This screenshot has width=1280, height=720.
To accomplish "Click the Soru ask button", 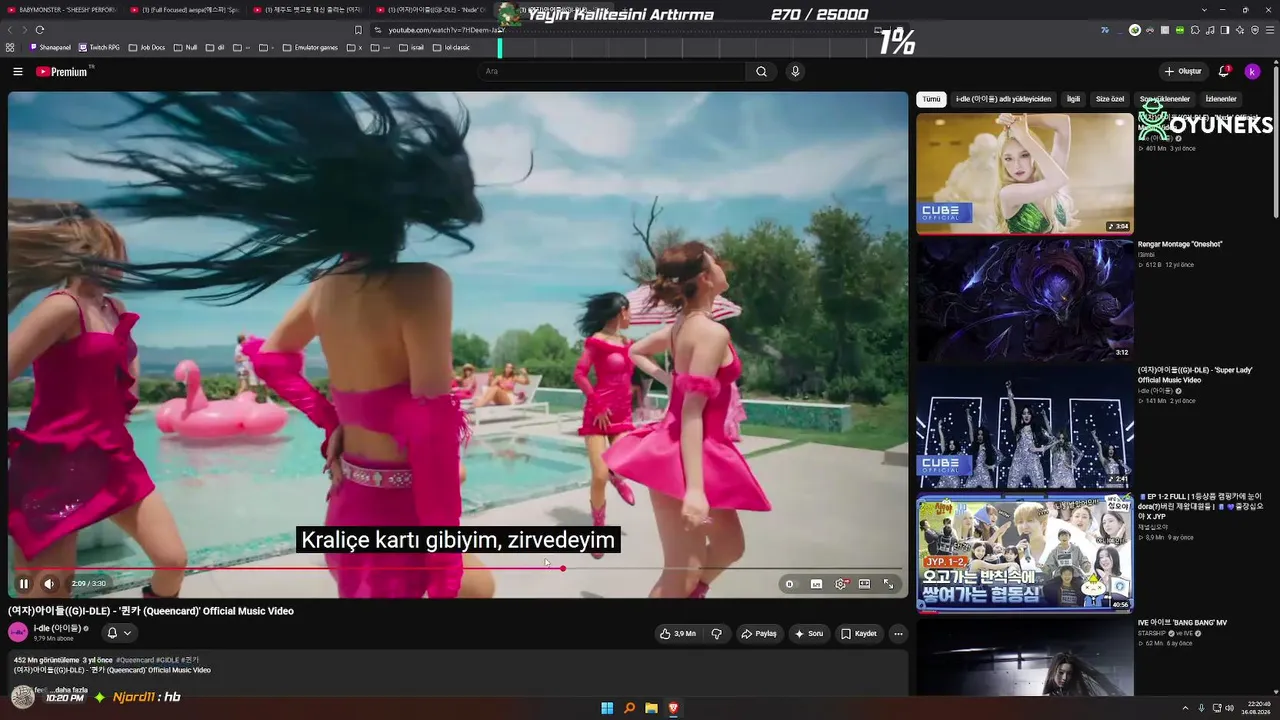I will click(808, 633).
